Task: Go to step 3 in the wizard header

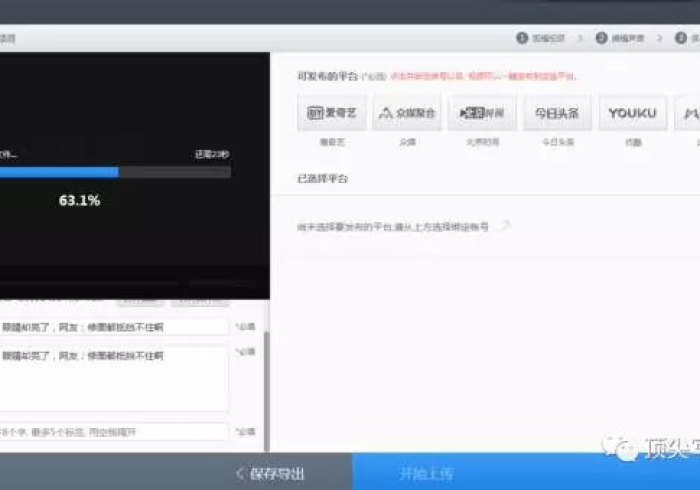Action: coord(687,38)
